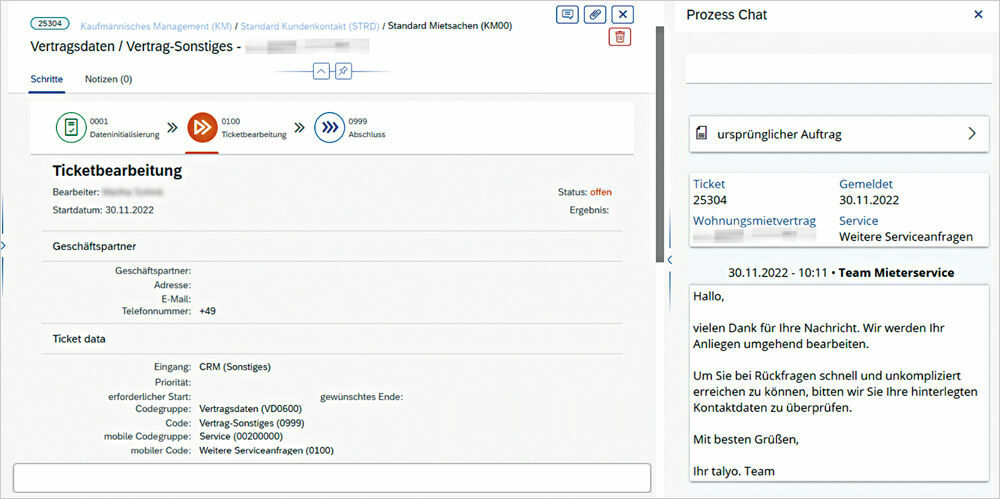This screenshot has height=499, width=1000.
Task: Select the Abschluss step icon
Action: pos(329,127)
